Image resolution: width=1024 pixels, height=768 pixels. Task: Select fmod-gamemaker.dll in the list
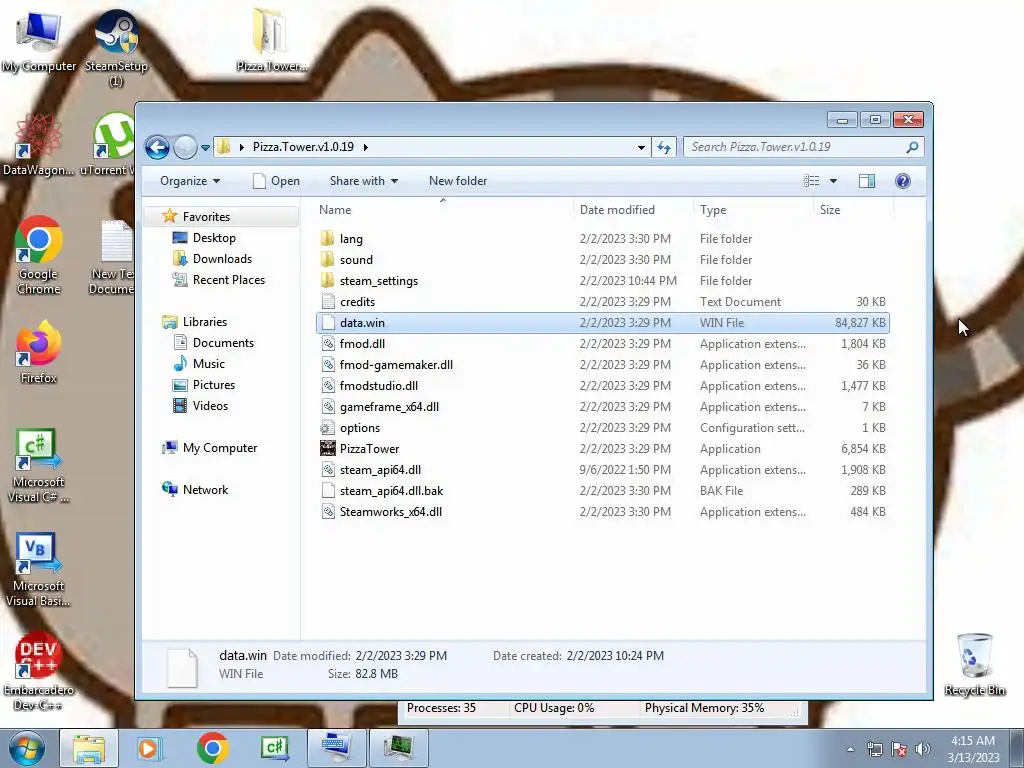[x=602, y=364]
